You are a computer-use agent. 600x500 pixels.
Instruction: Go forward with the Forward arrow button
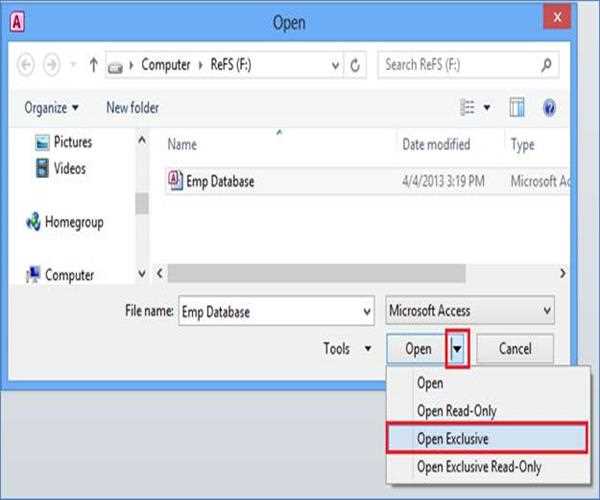click(x=52, y=65)
